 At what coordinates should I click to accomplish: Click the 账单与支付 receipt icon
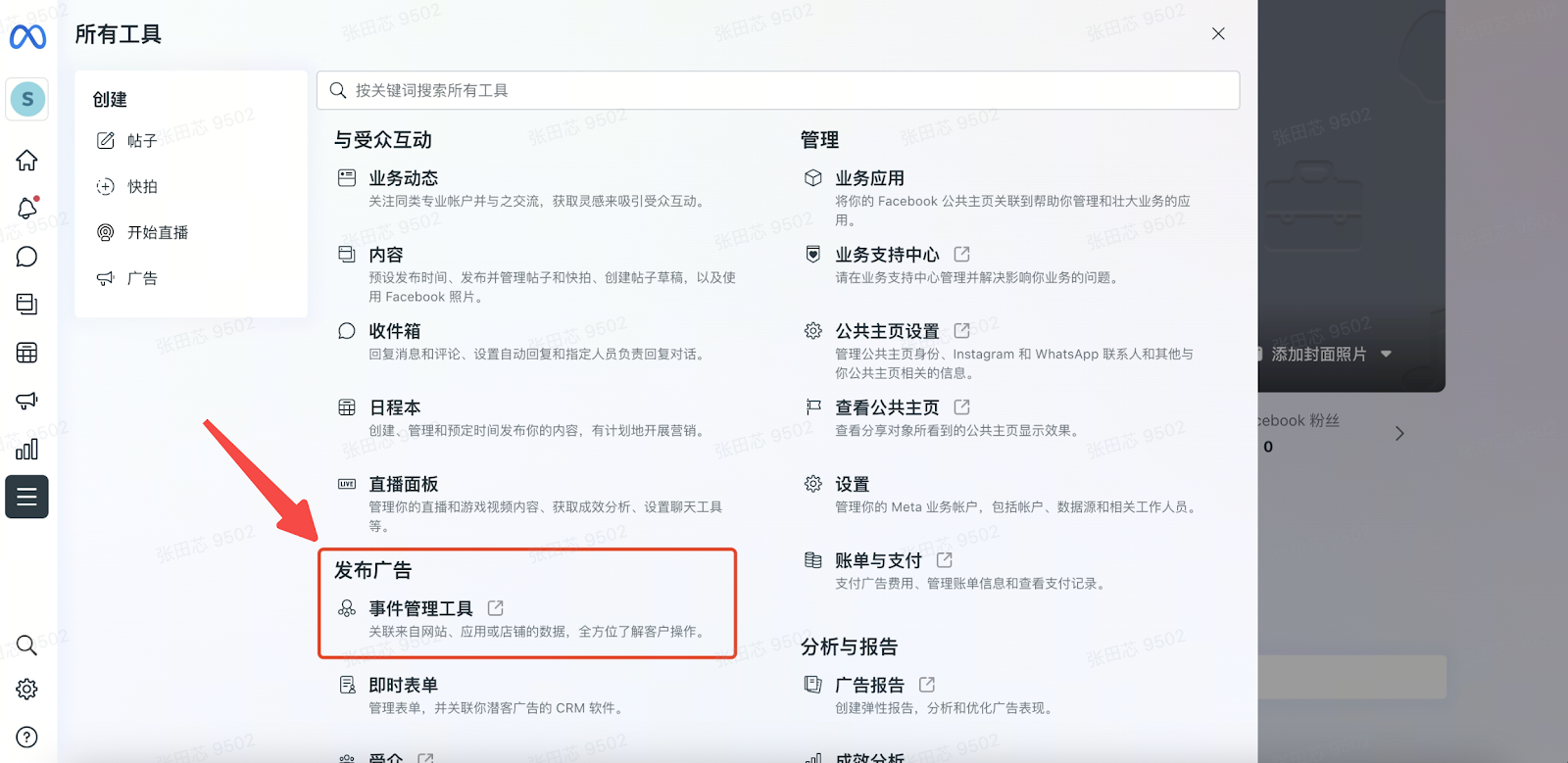coord(813,560)
